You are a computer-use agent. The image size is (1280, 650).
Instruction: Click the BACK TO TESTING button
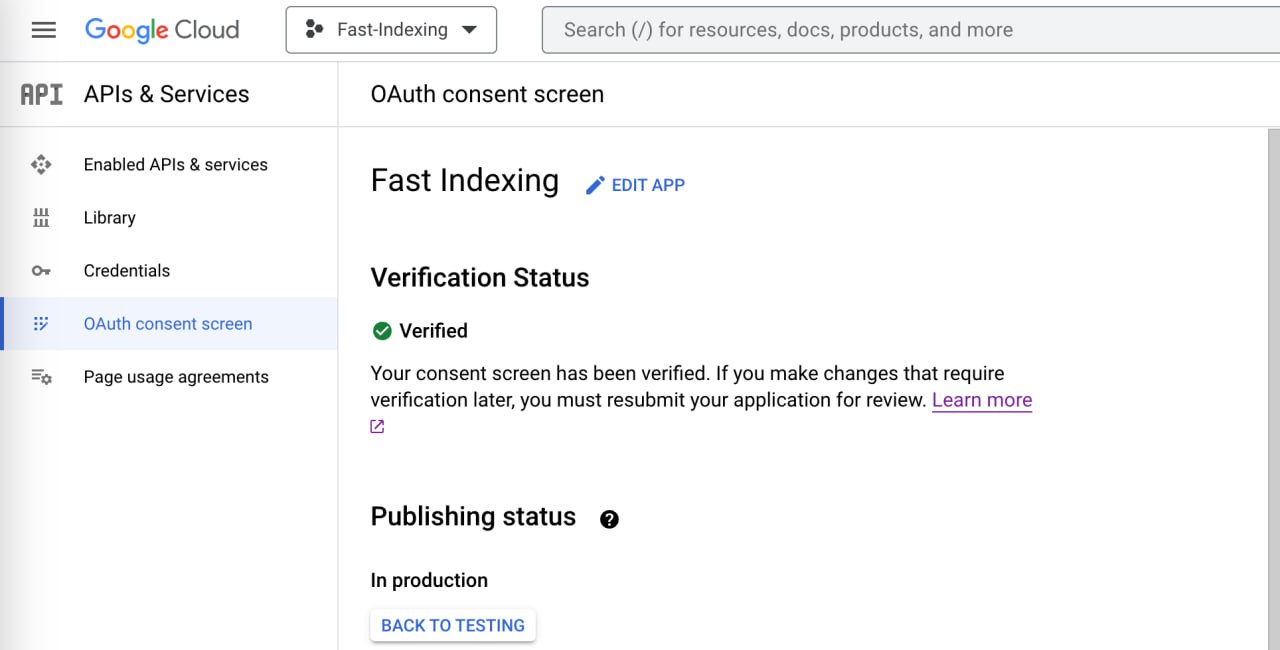click(x=453, y=625)
